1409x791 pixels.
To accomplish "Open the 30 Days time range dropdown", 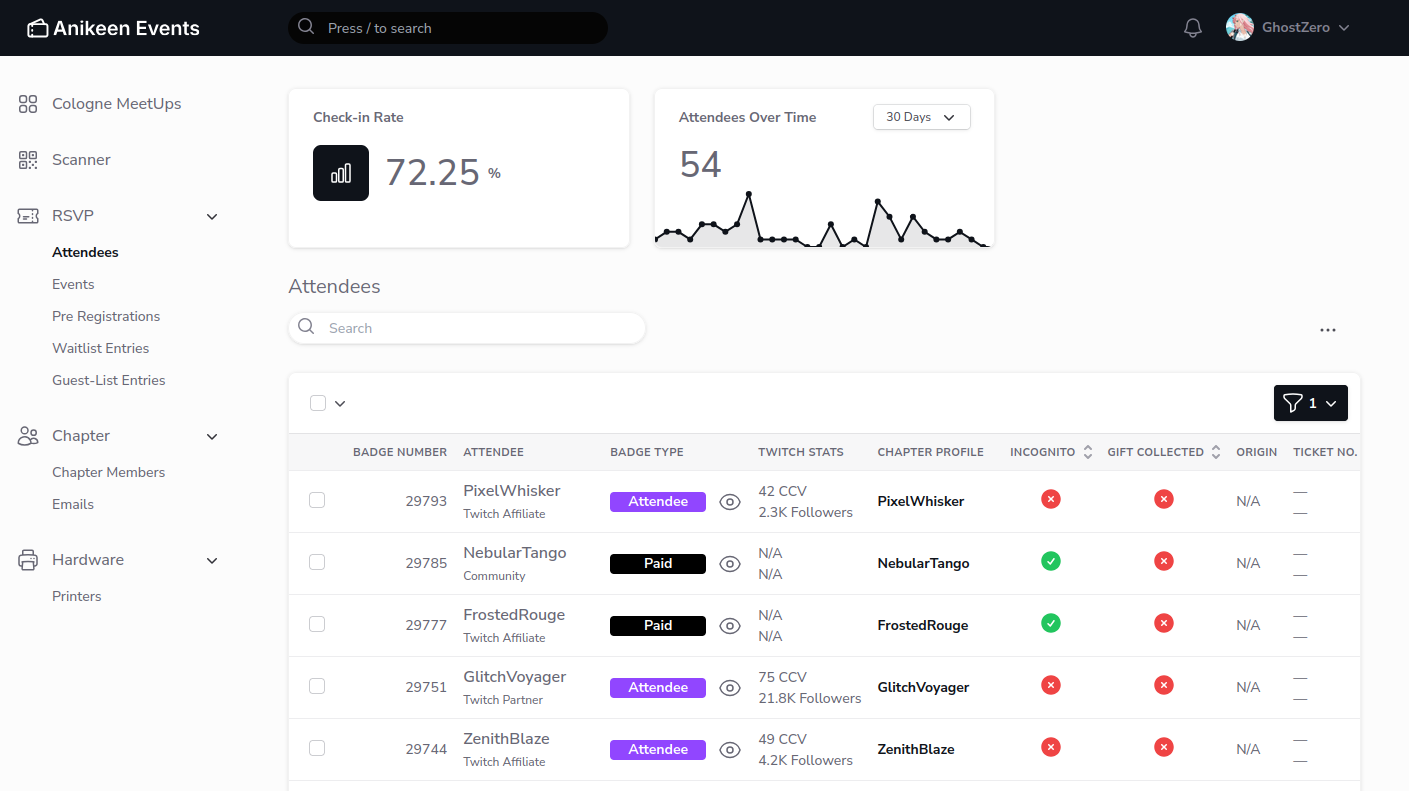I will tap(920, 116).
